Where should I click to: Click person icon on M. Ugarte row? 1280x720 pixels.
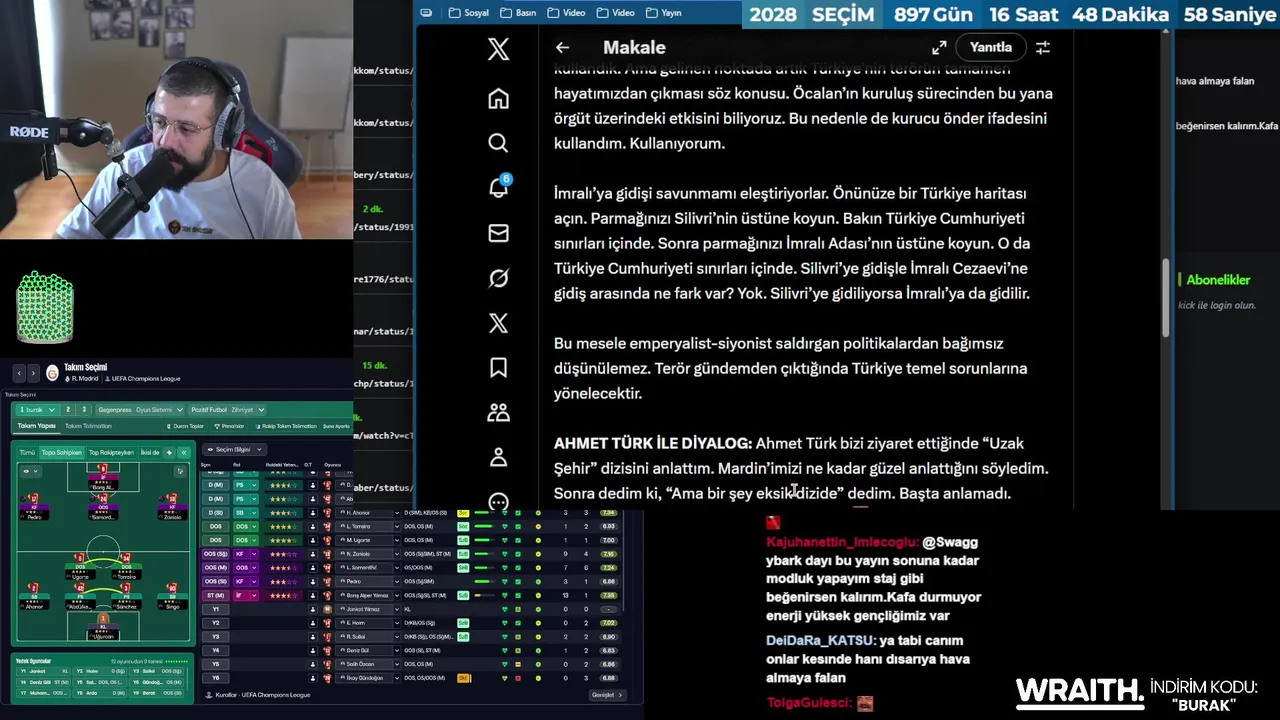tap(313, 540)
